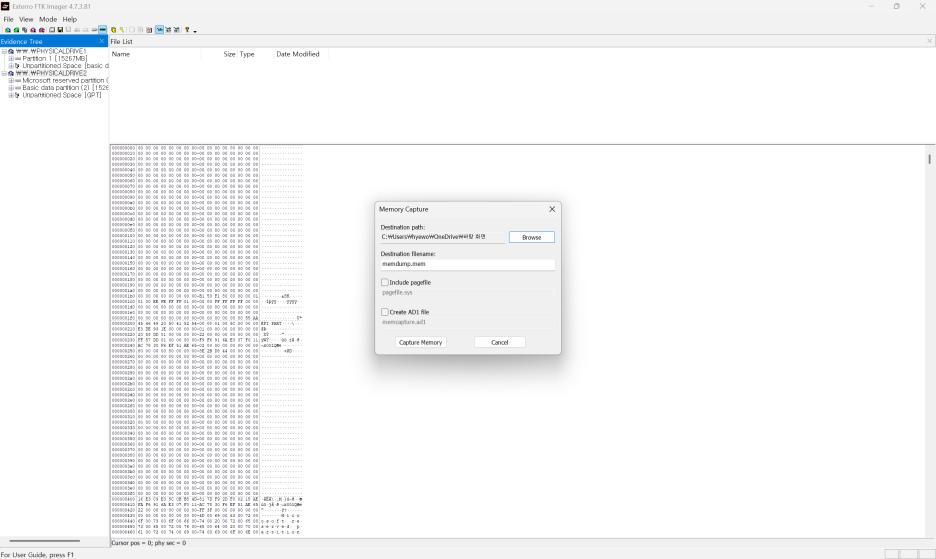
Task: Click Detect EFS Encryption key icon
Action: pyautogui.click(x=122, y=30)
